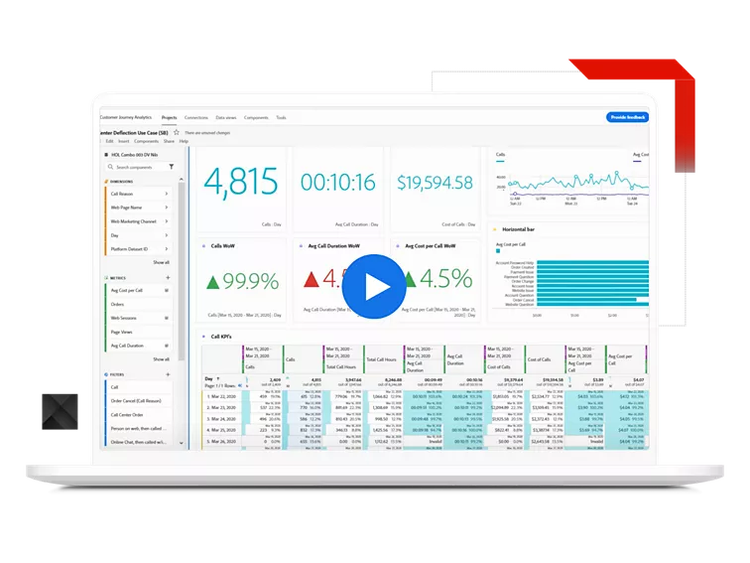Click the Search components field
Screen dimensions: 750x563
click(138, 167)
